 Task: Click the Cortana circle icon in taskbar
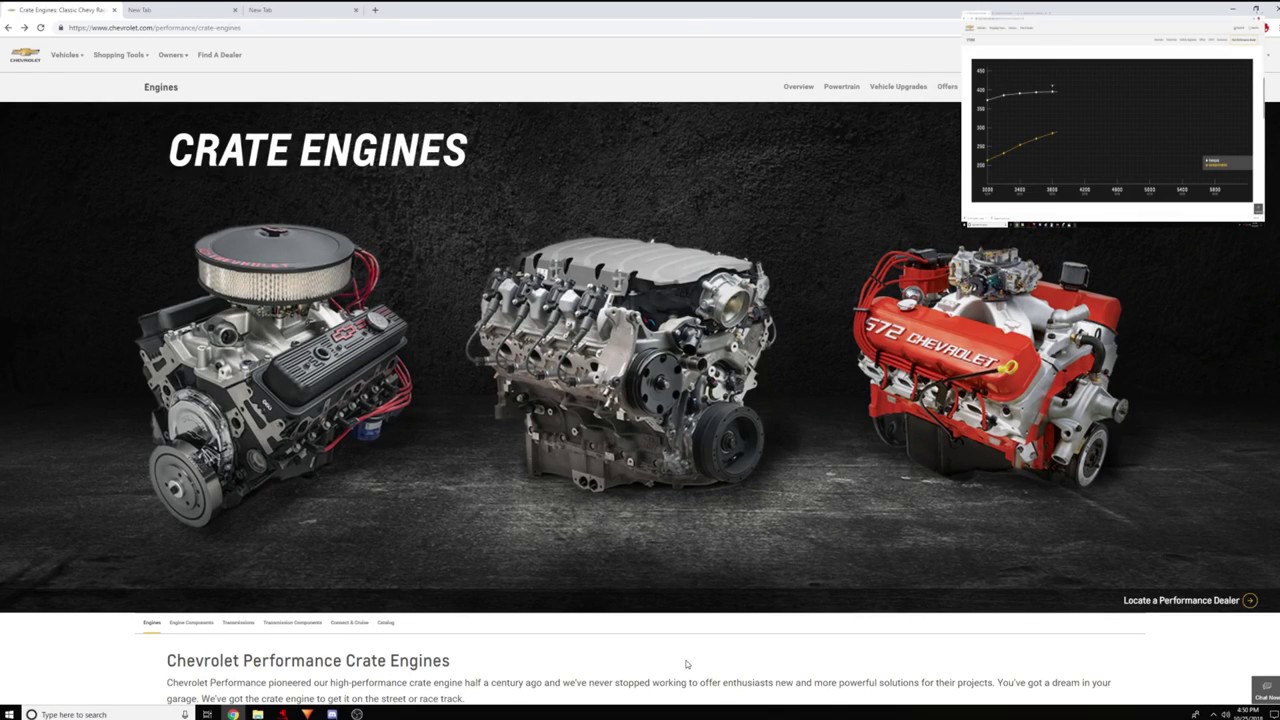coord(31,714)
